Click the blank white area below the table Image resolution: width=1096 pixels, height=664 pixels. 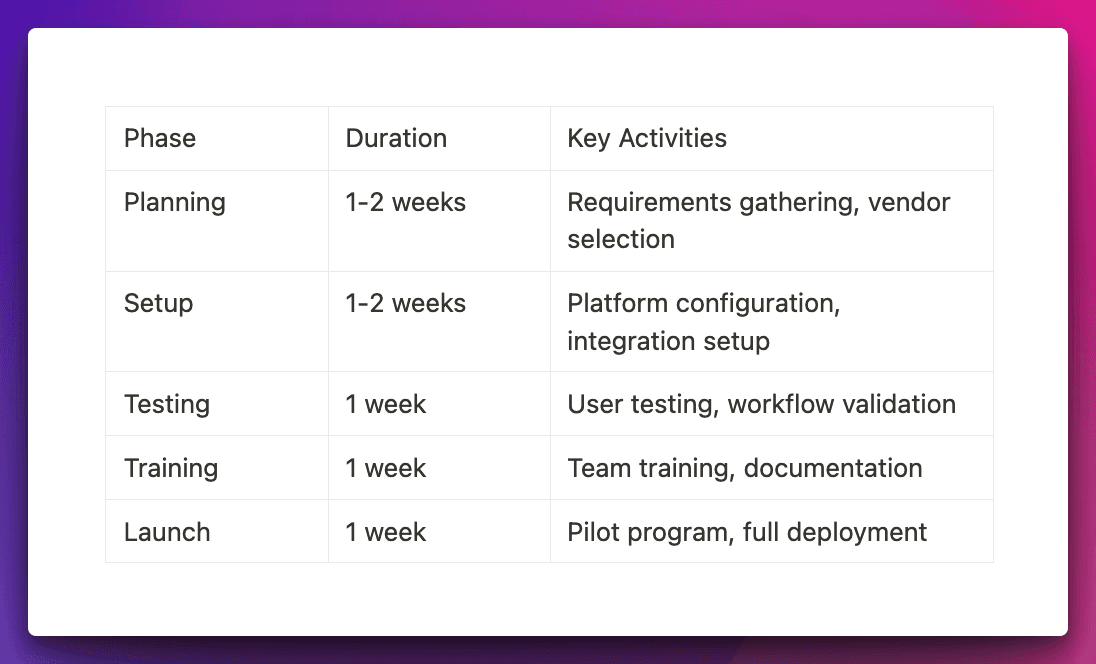[548, 598]
